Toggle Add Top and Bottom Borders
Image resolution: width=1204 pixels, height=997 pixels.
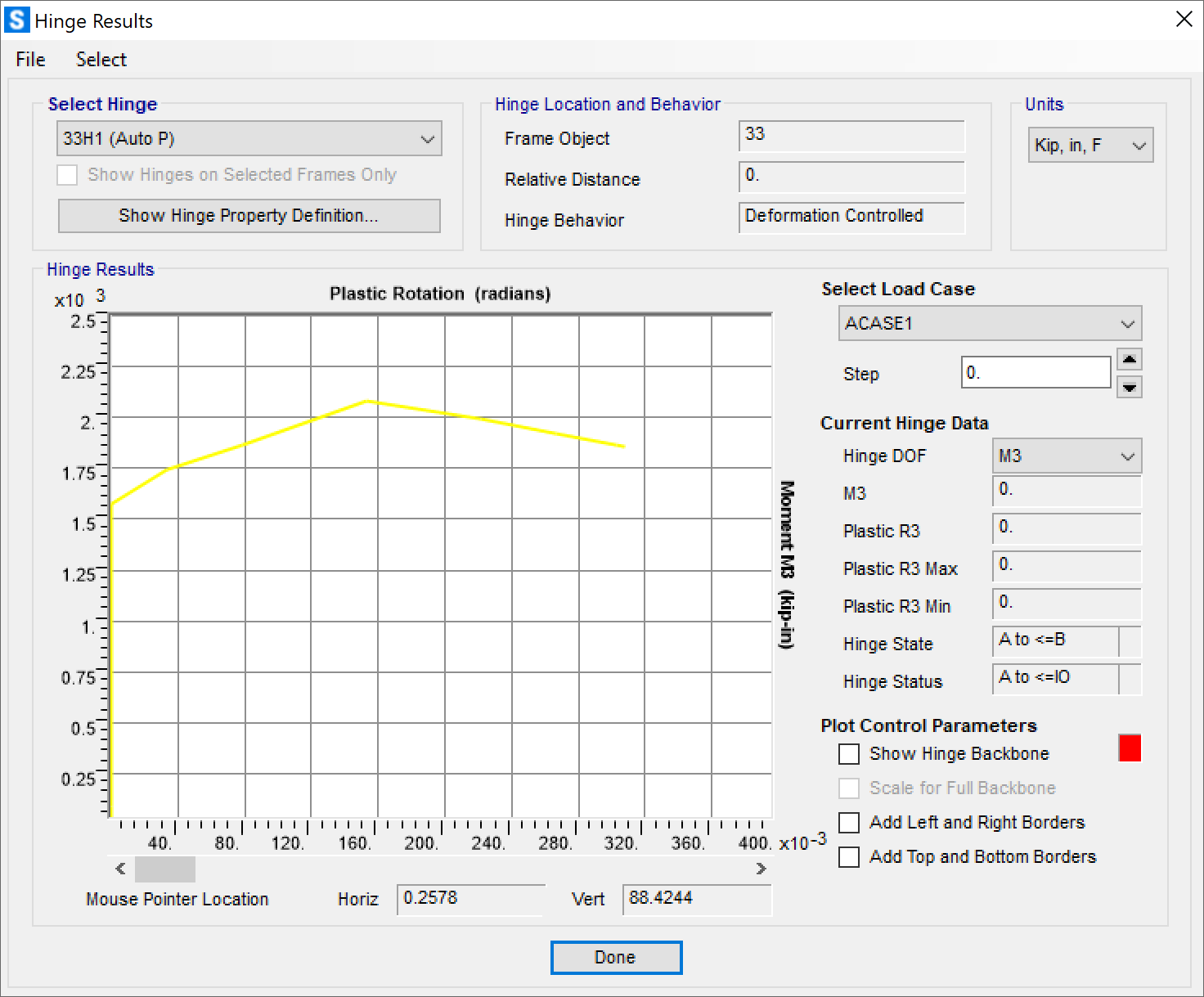click(x=849, y=857)
